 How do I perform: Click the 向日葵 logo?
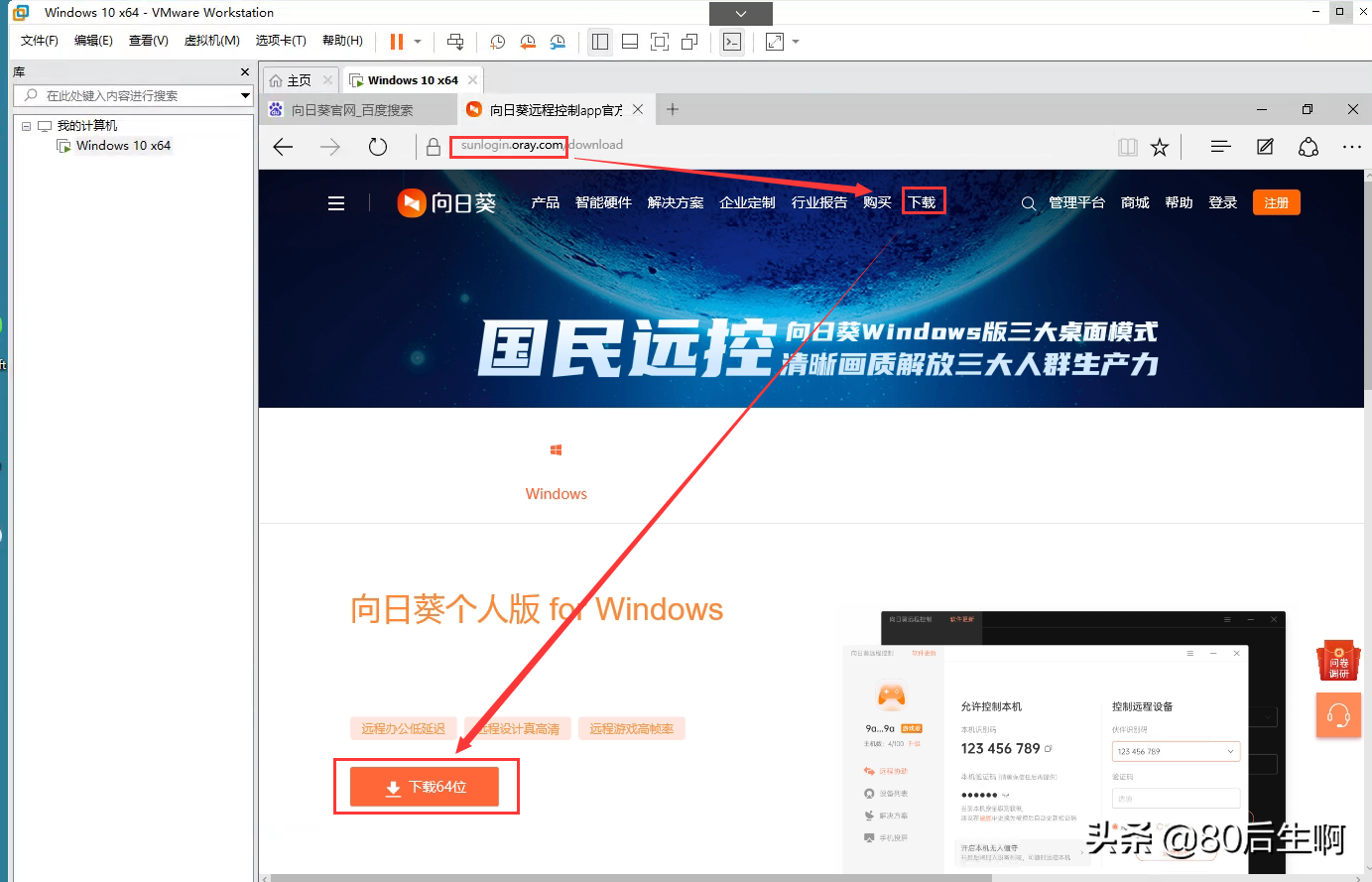click(x=446, y=202)
